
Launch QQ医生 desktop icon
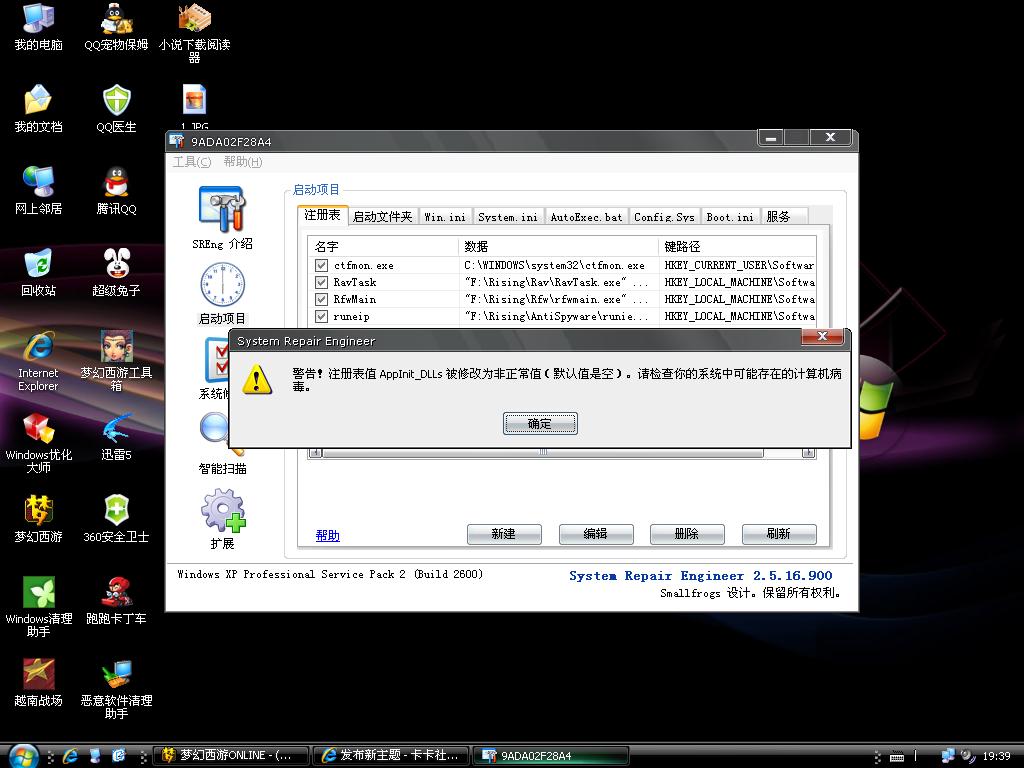(x=116, y=108)
